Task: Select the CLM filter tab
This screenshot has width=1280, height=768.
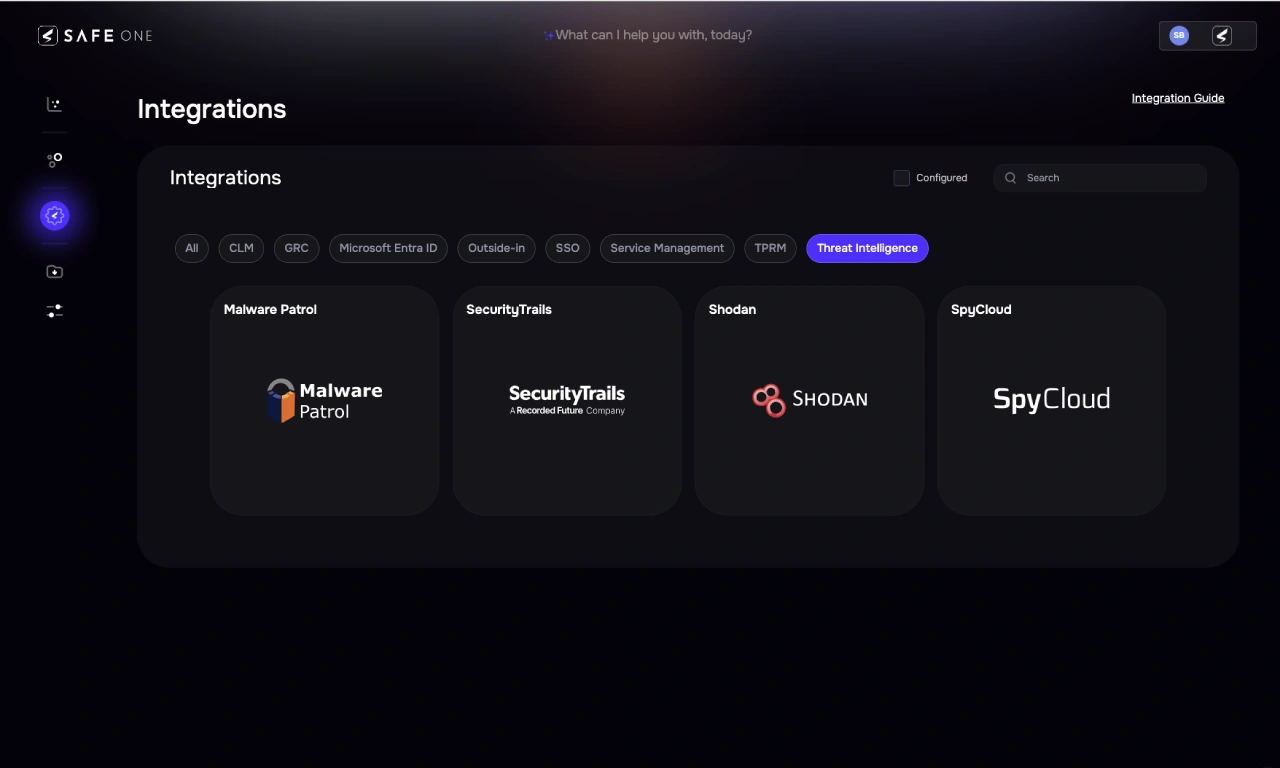Action: [241, 248]
